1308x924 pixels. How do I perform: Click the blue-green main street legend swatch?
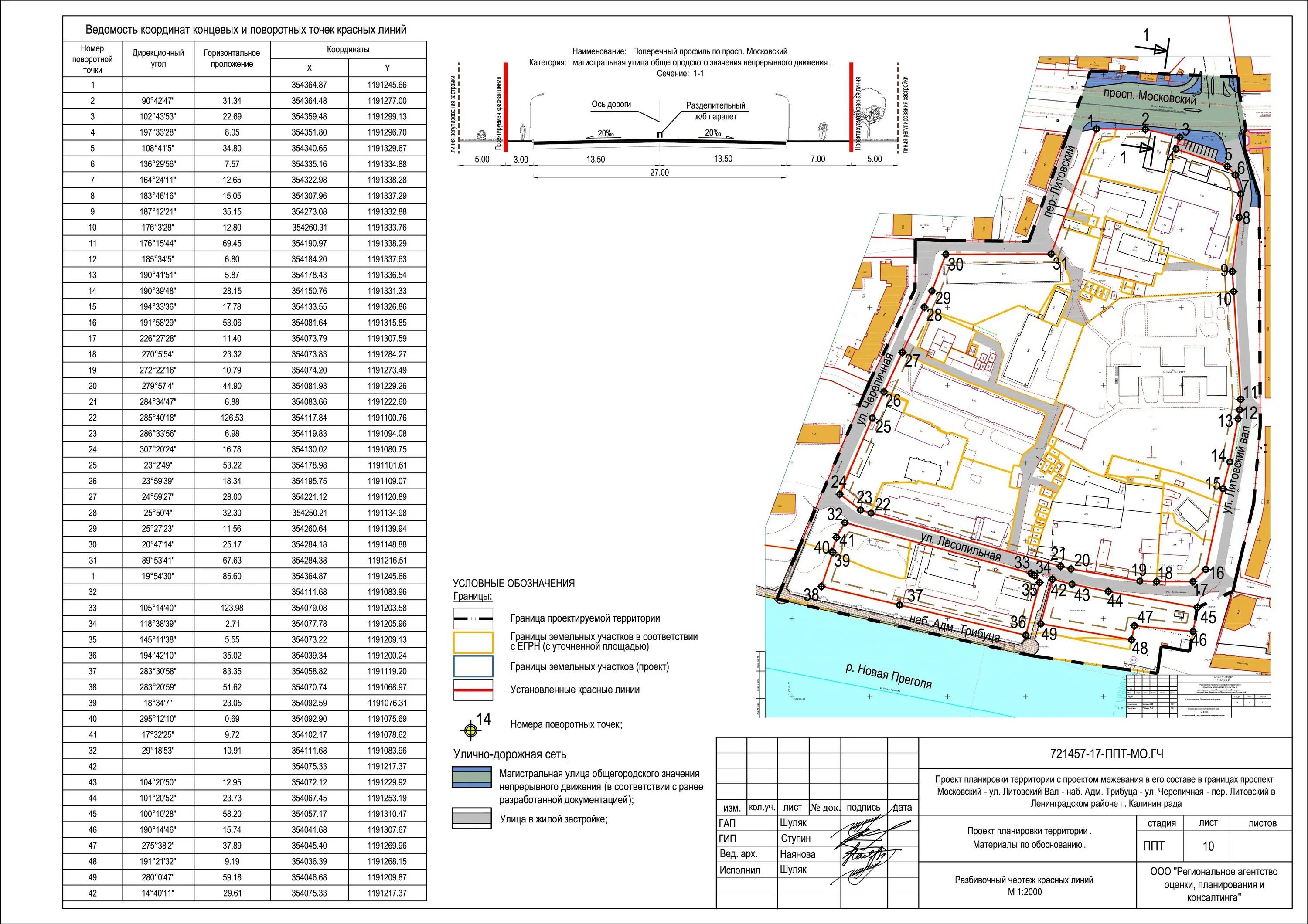[x=472, y=777]
